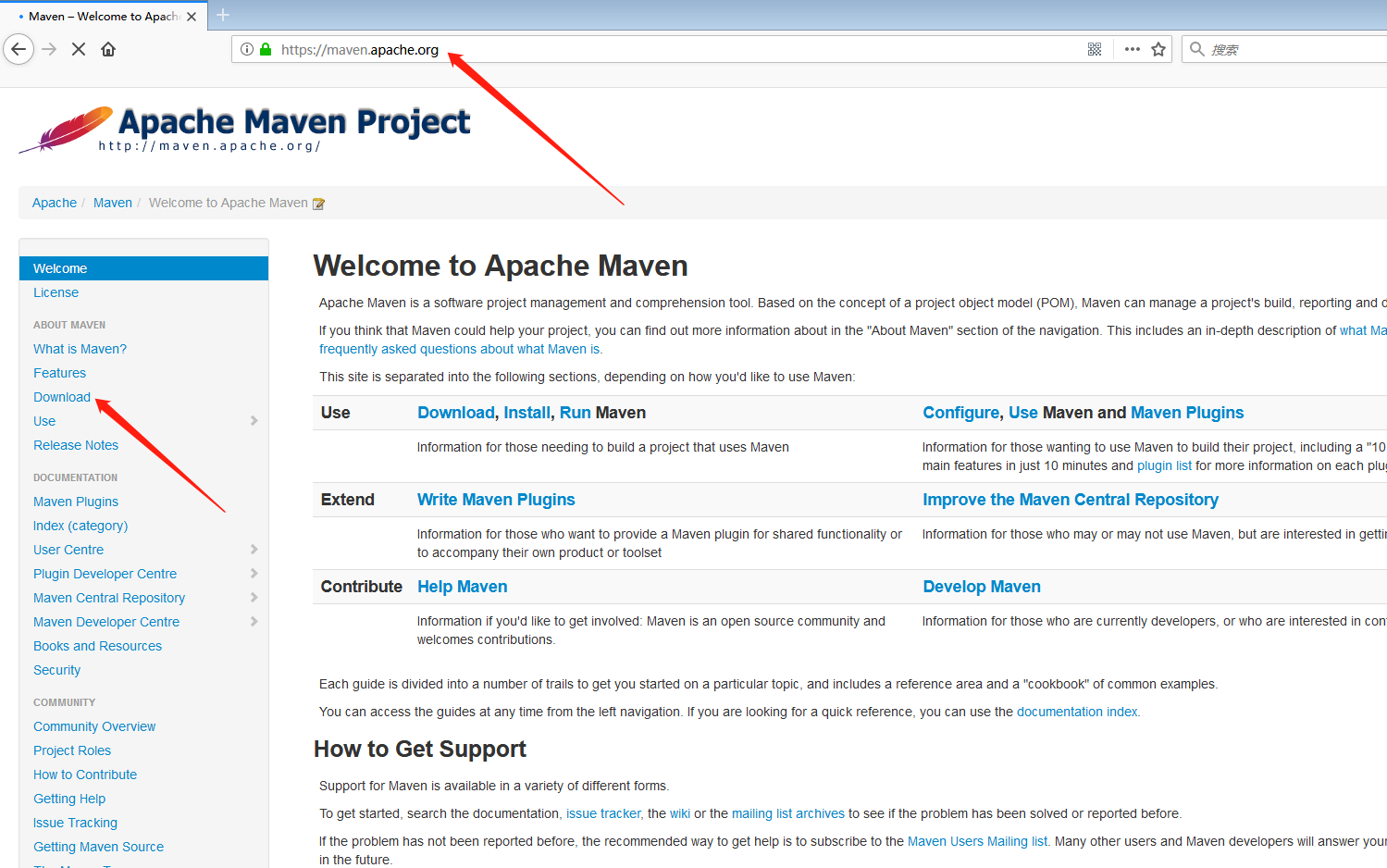Open User Centre sidebar item
The height and width of the screenshot is (868, 1387).
pyautogui.click(x=68, y=550)
